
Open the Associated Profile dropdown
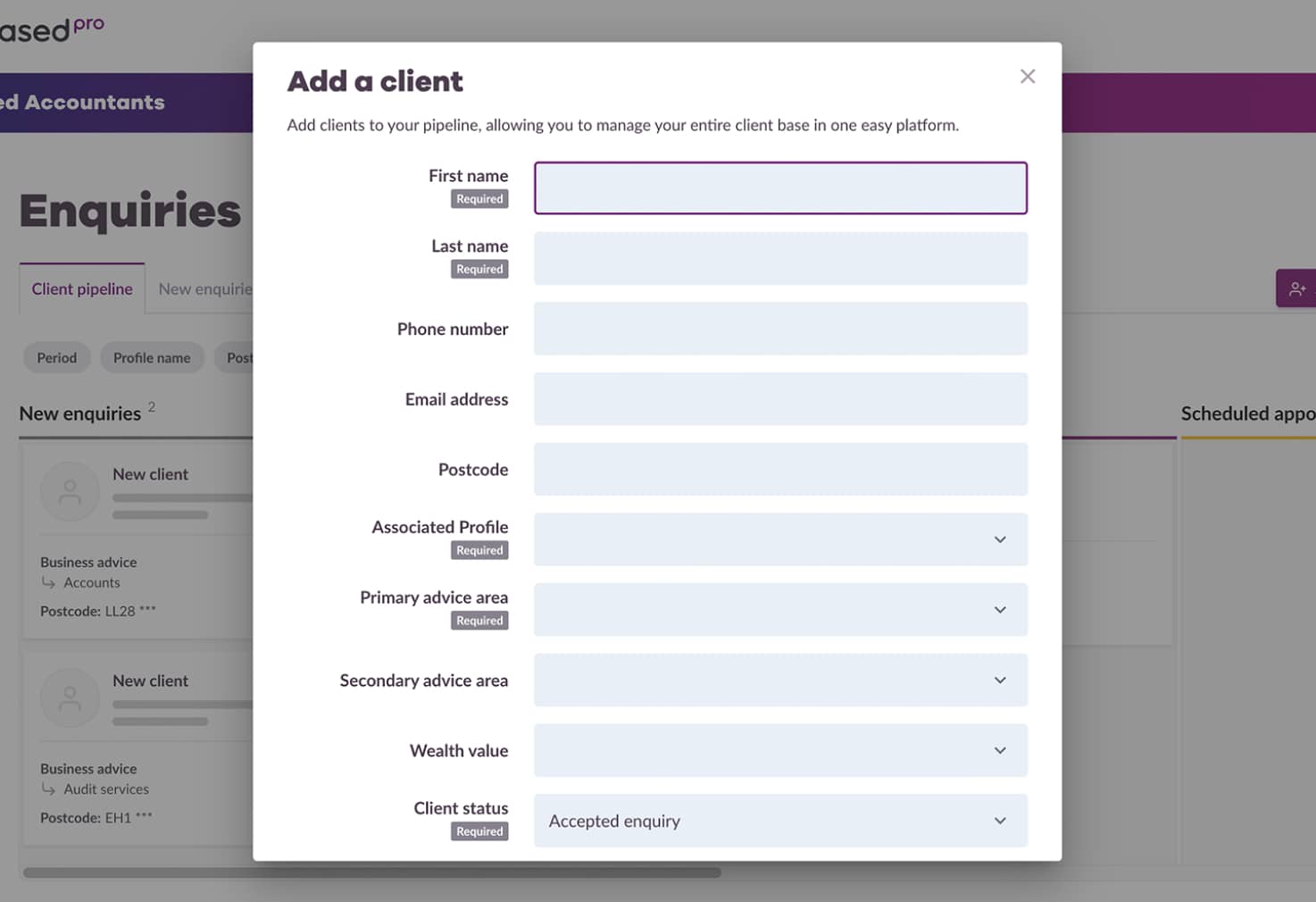coord(780,539)
